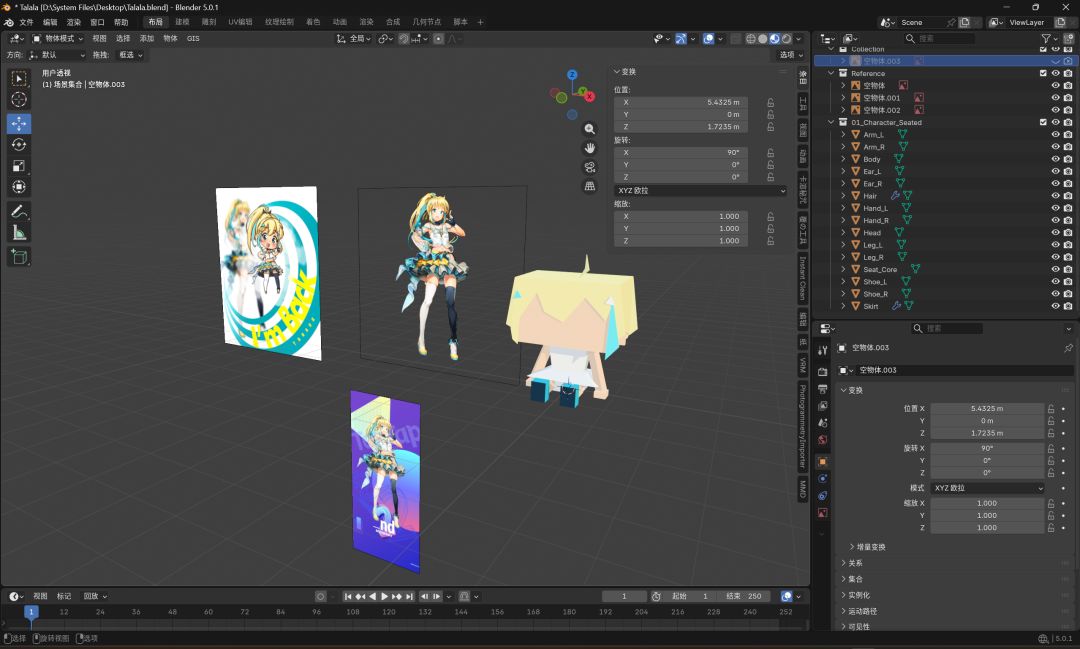1080x649 pixels.
Task: Select the Move tool in the left toolbar
Action: click(19, 123)
